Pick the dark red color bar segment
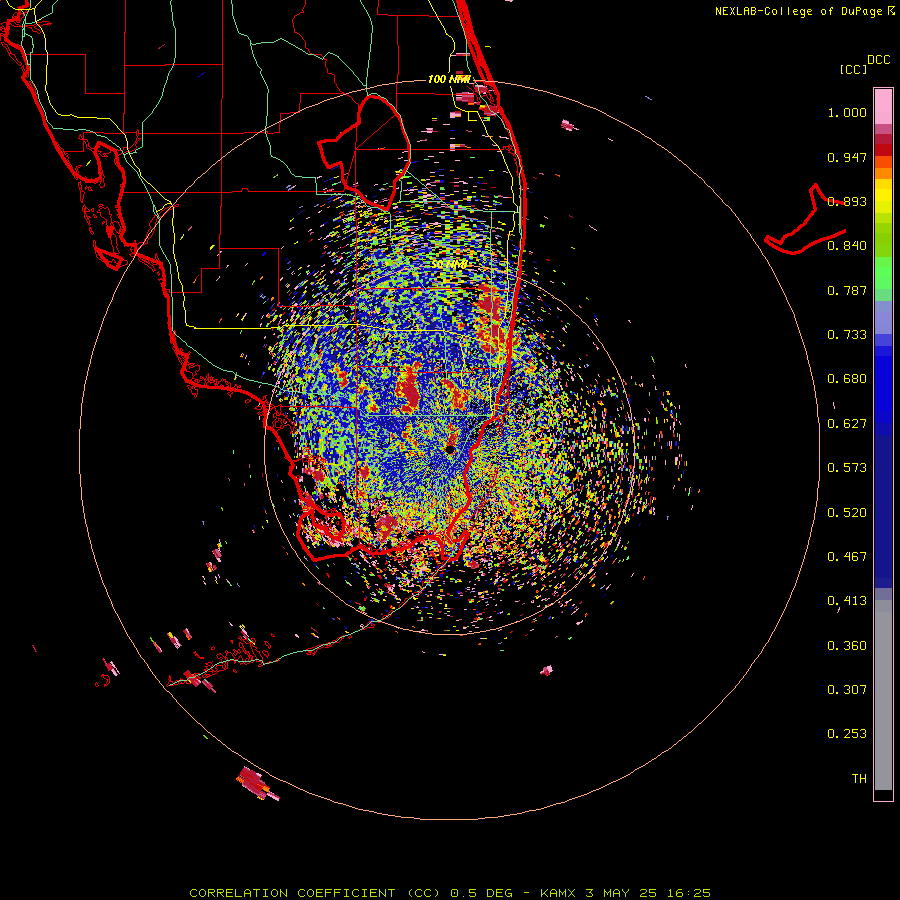 click(x=883, y=149)
